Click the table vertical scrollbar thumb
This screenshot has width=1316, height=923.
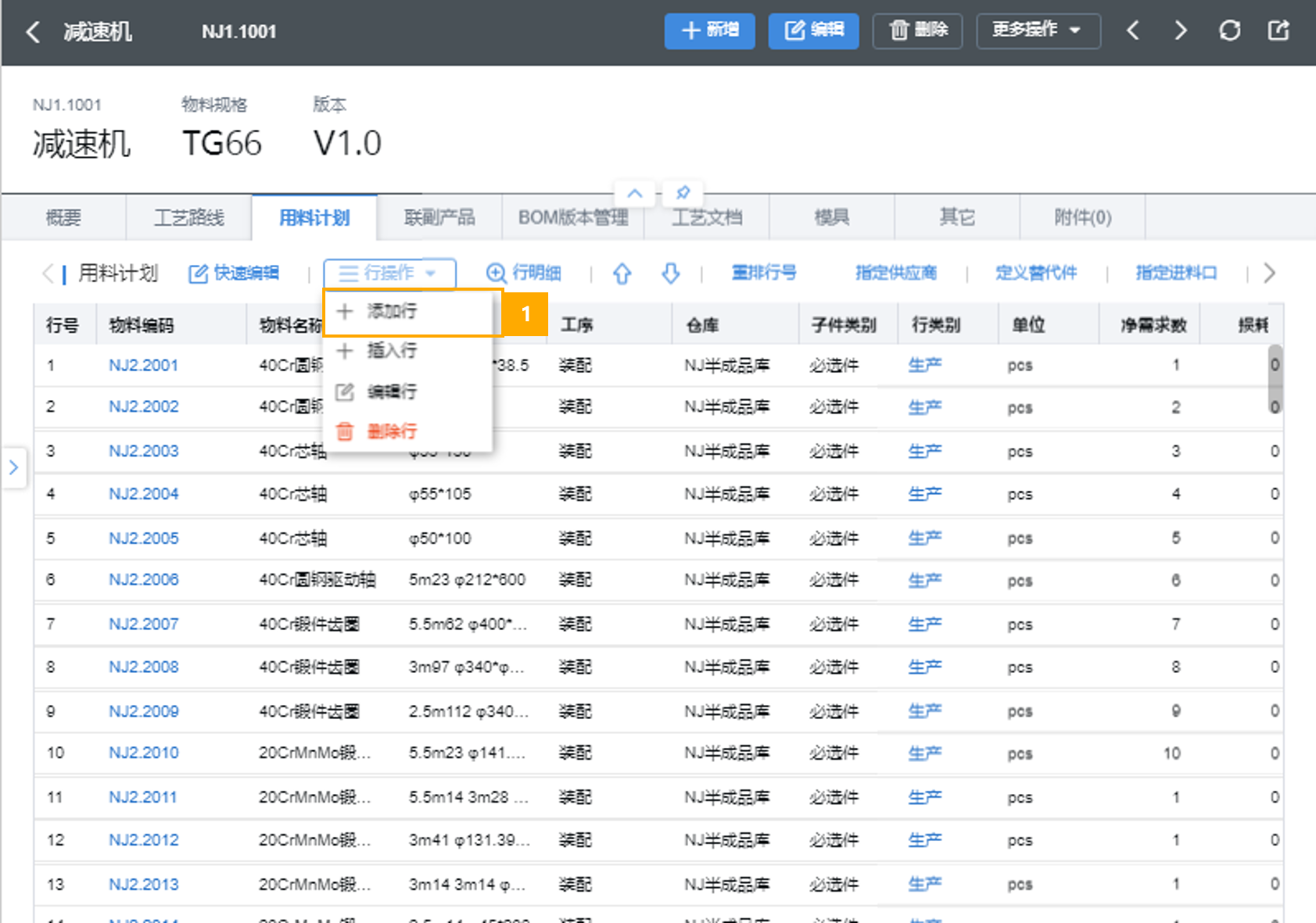pos(1275,378)
